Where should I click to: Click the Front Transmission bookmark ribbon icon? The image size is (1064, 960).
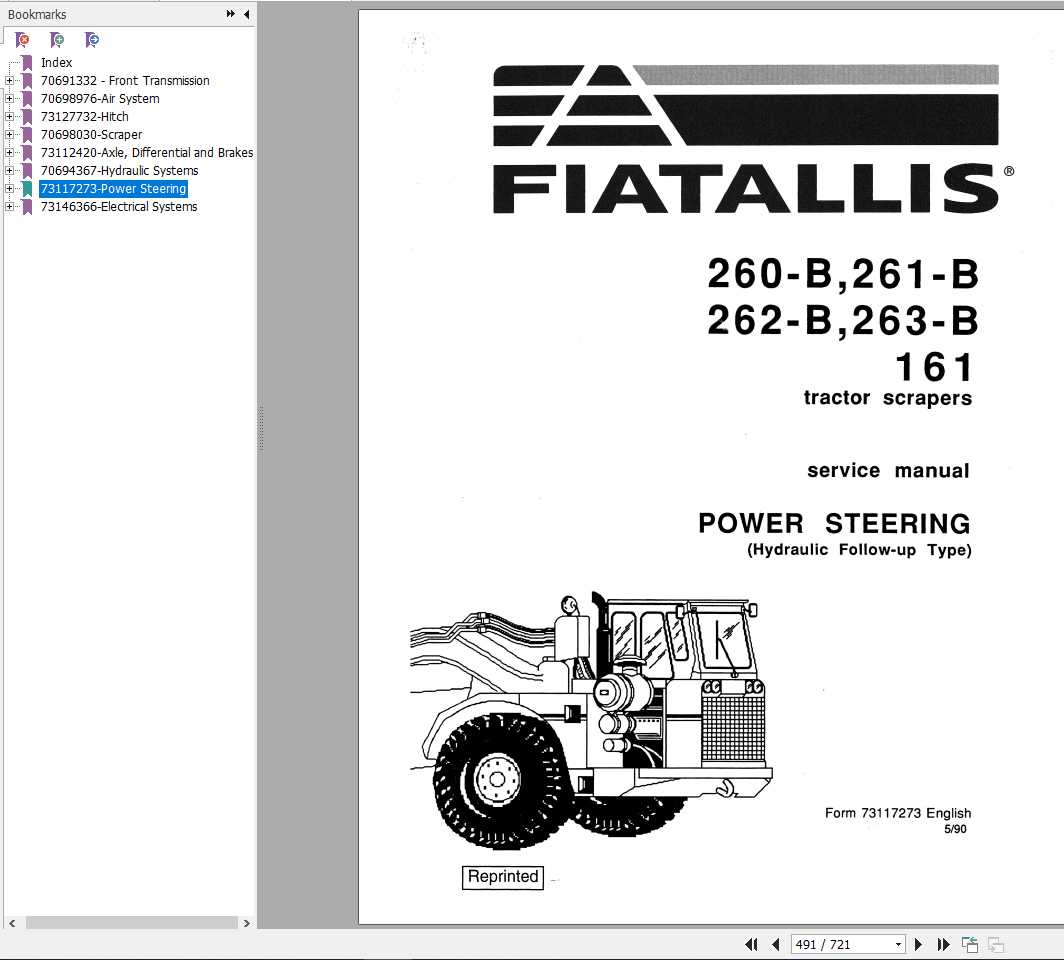click(x=27, y=81)
